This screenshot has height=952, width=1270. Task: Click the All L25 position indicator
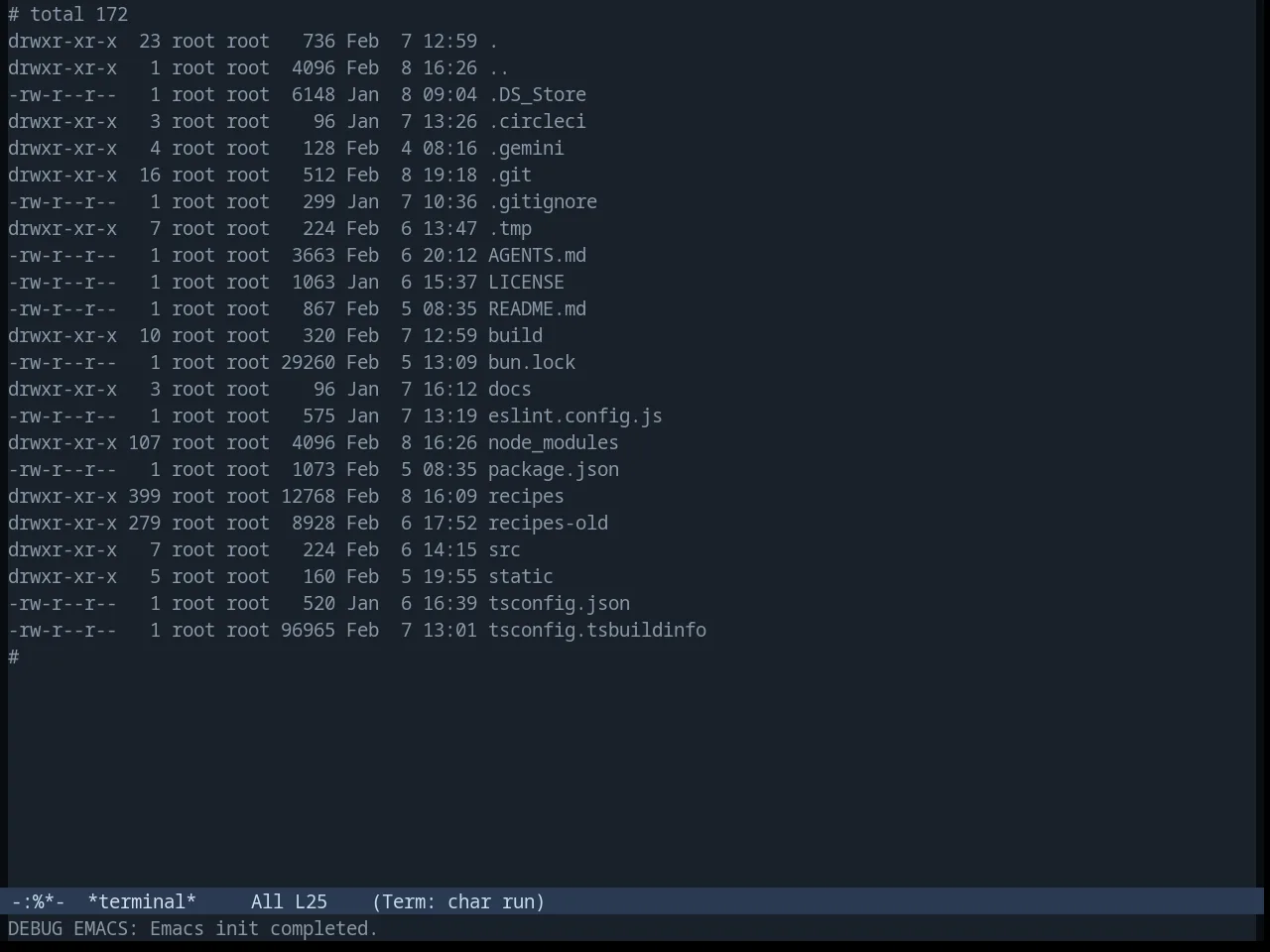click(x=289, y=901)
